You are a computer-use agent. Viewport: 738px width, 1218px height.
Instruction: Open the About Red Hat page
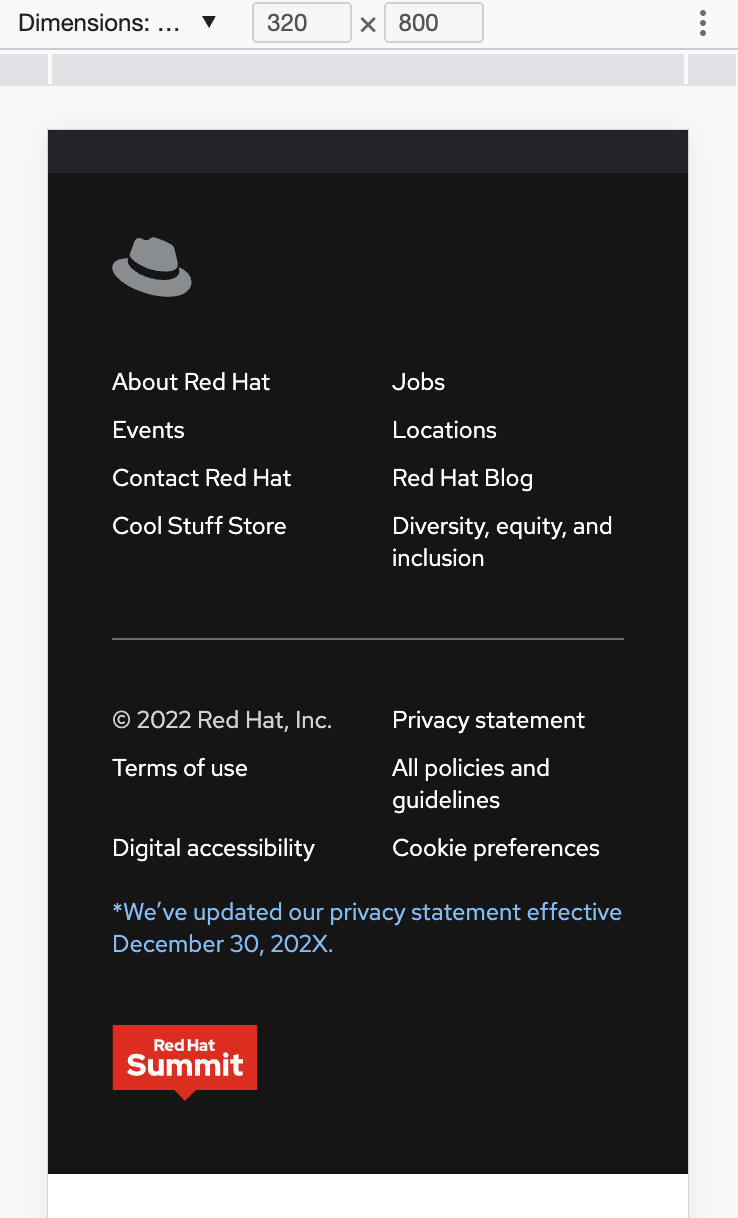tap(190, 382)
